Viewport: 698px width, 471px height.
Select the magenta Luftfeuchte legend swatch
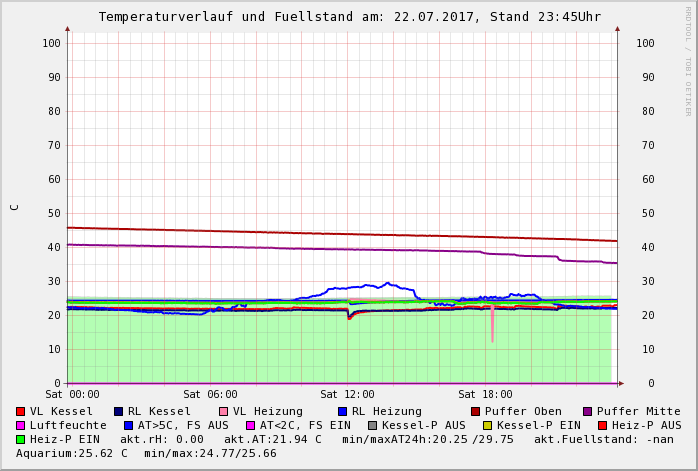[20, 426]
